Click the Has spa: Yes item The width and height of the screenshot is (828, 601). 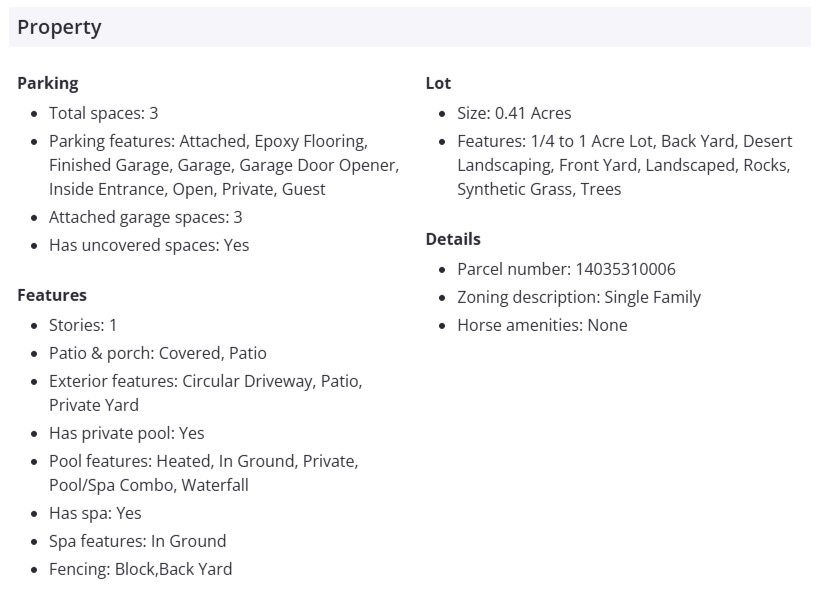pos(95,513)
